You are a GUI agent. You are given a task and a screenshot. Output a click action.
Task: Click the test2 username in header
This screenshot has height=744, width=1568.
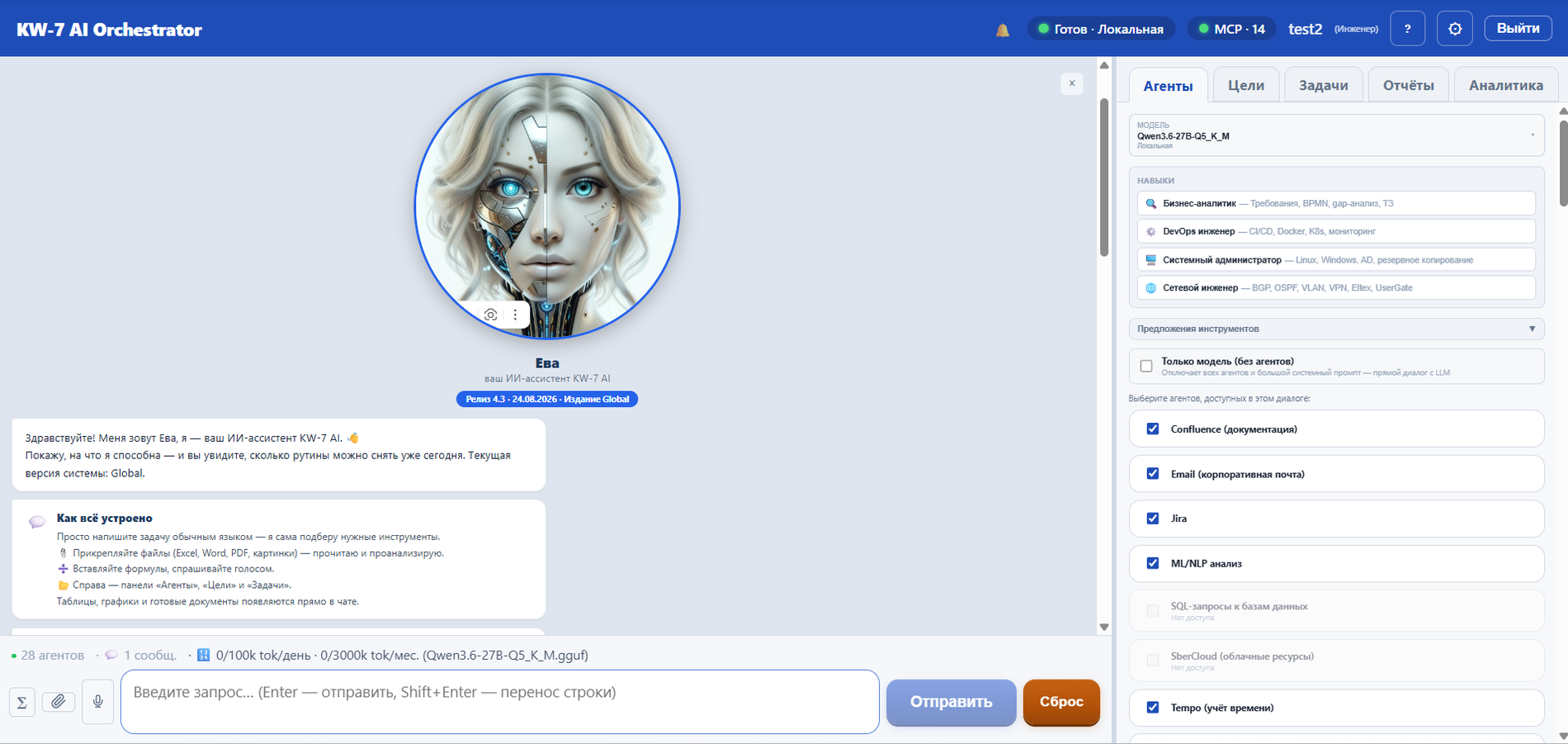pyautogui.click(x=1306, y=29)
